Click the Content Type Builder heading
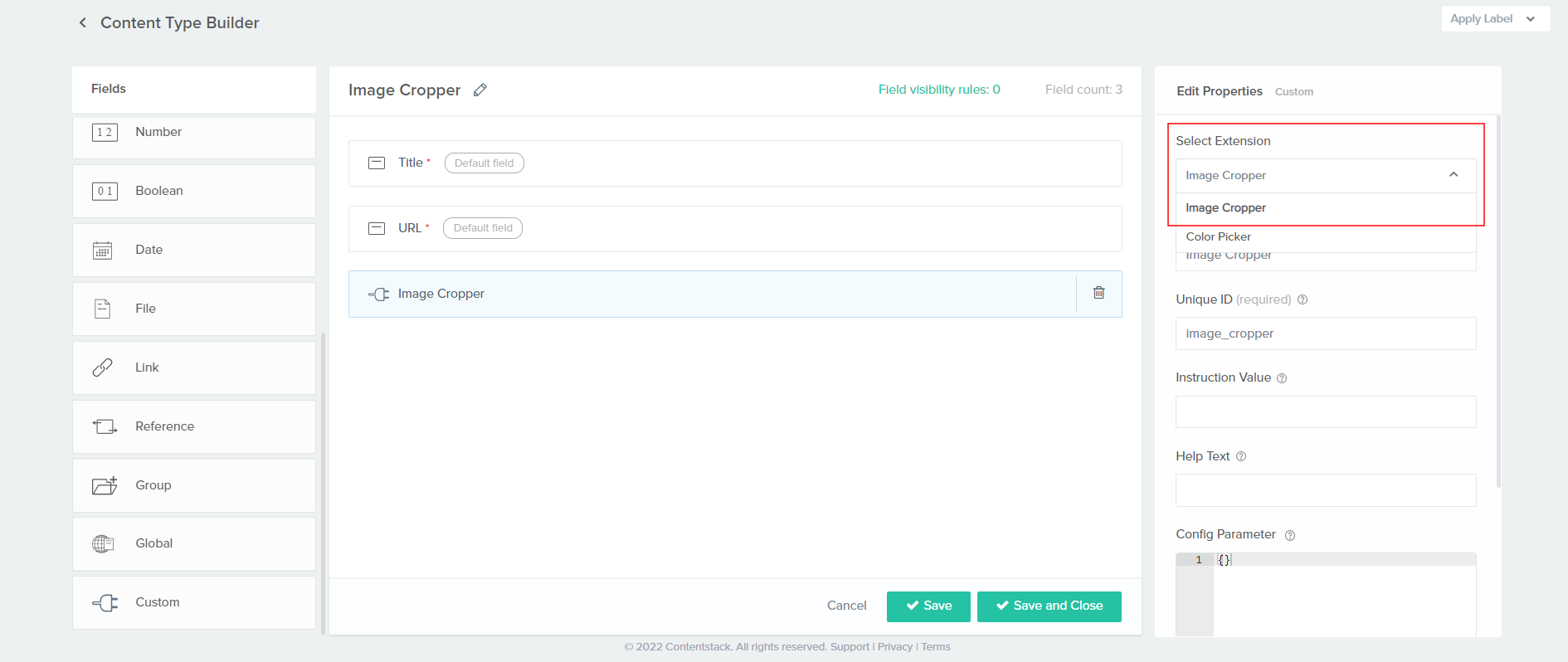1568x662 pixels. [x=180, y=23]
